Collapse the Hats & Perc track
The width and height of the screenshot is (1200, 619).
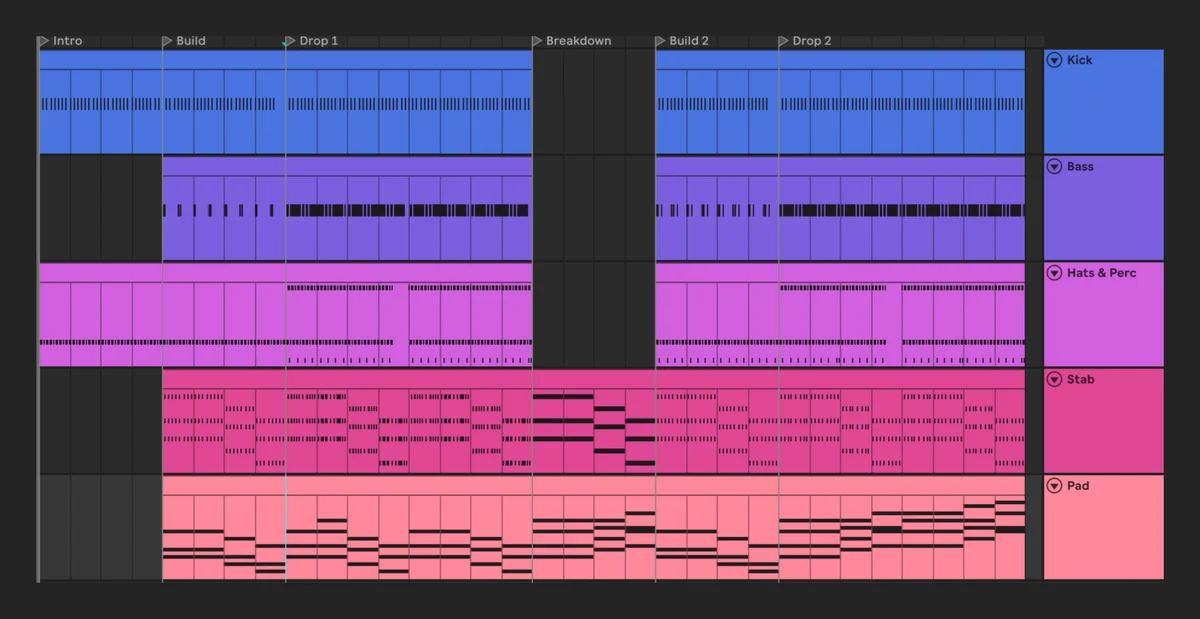1054,273
